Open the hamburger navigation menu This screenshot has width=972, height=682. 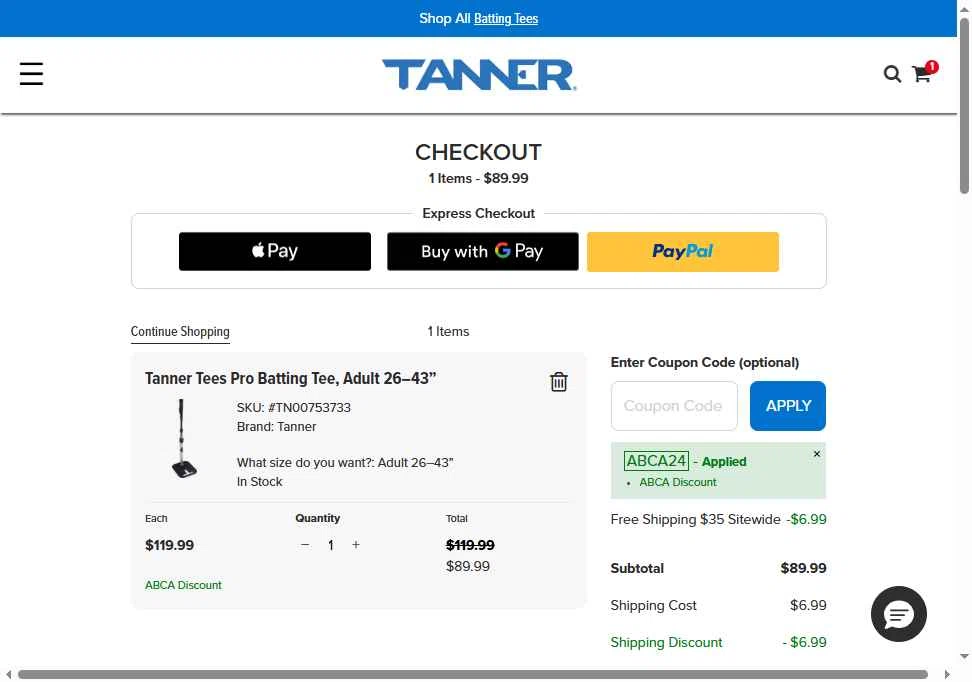pyautogui.click(x=31, y=74)
